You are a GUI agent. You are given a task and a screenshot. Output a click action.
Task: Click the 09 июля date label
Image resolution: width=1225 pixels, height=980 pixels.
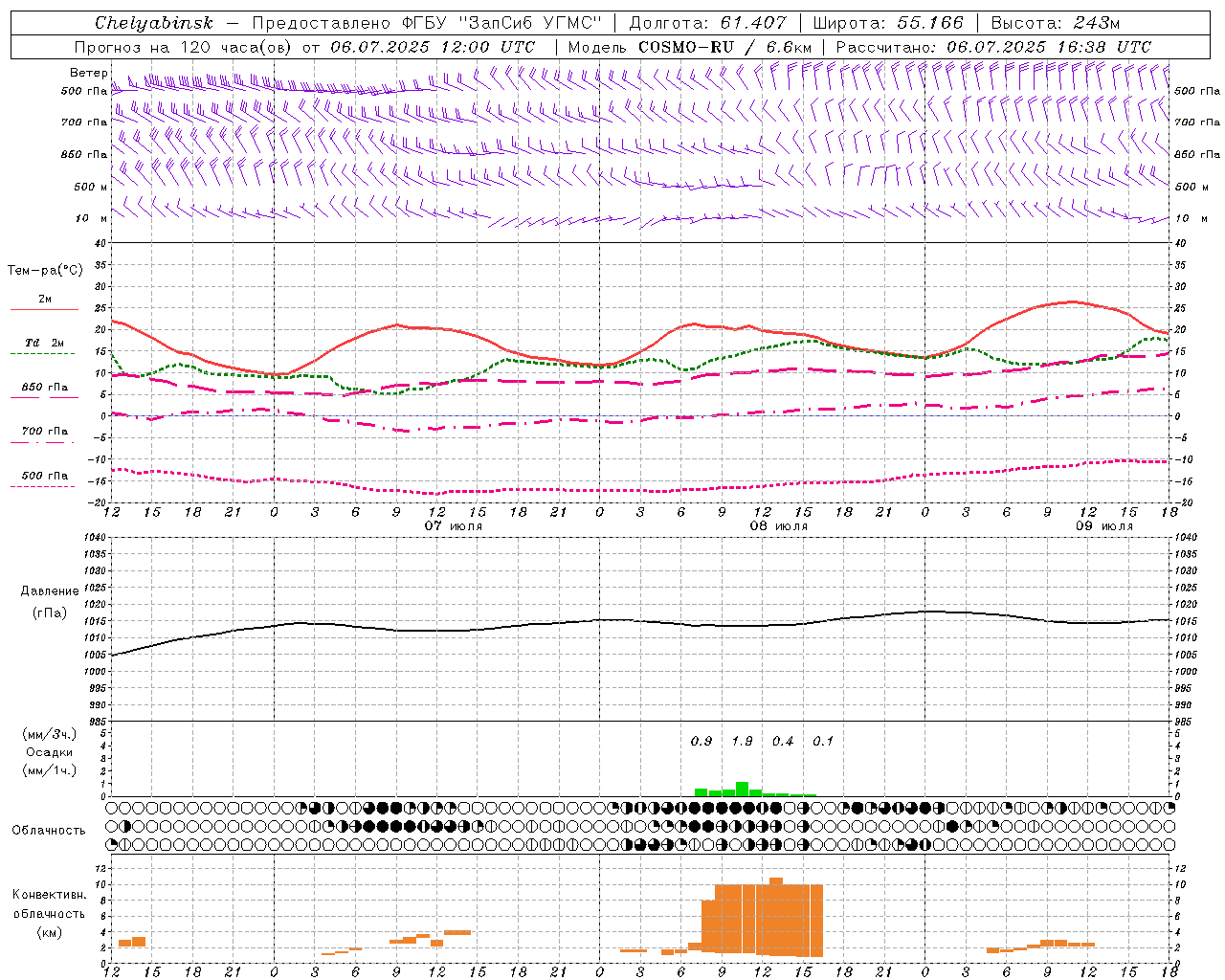[1103, 526]
